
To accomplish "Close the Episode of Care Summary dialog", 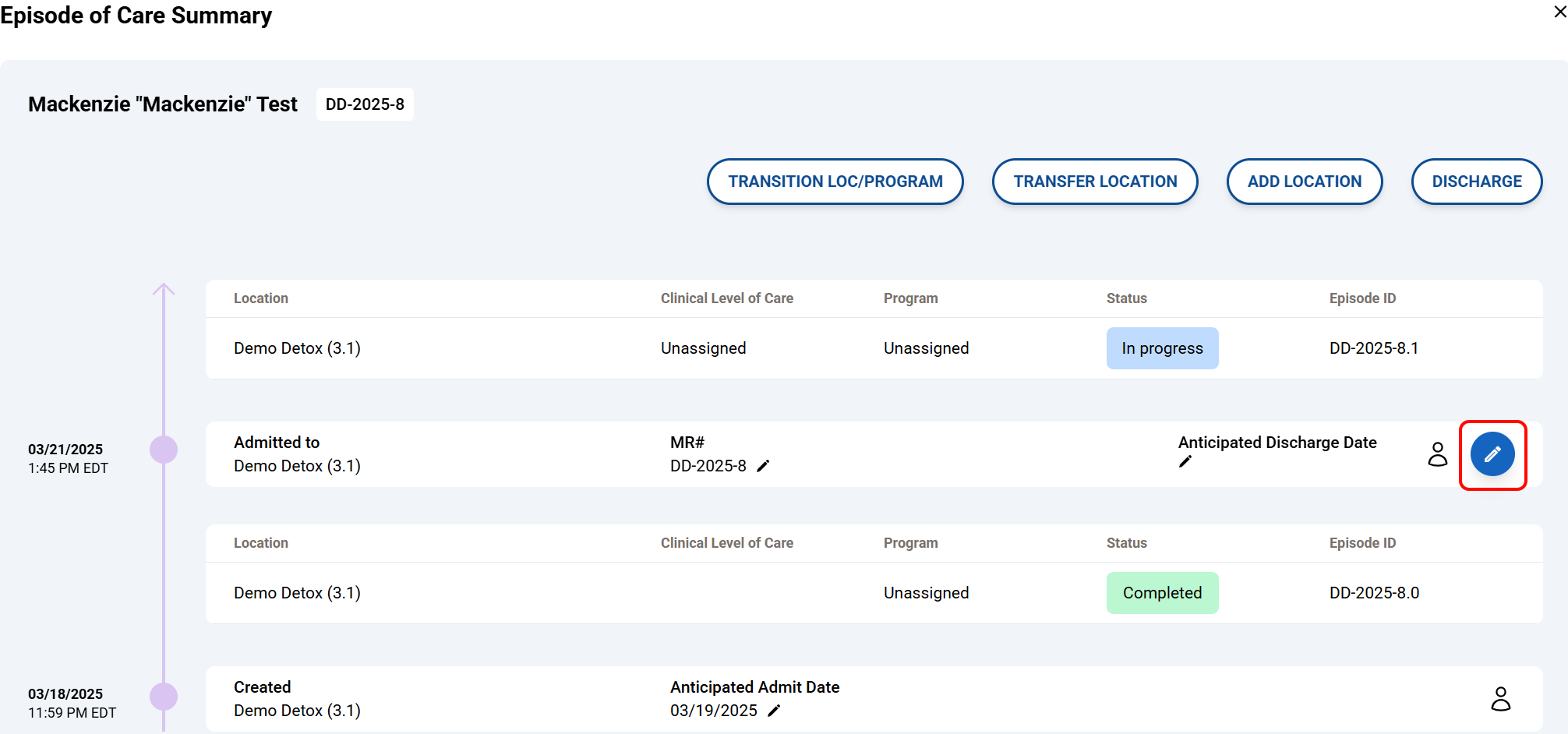I will coord(1559,12).
